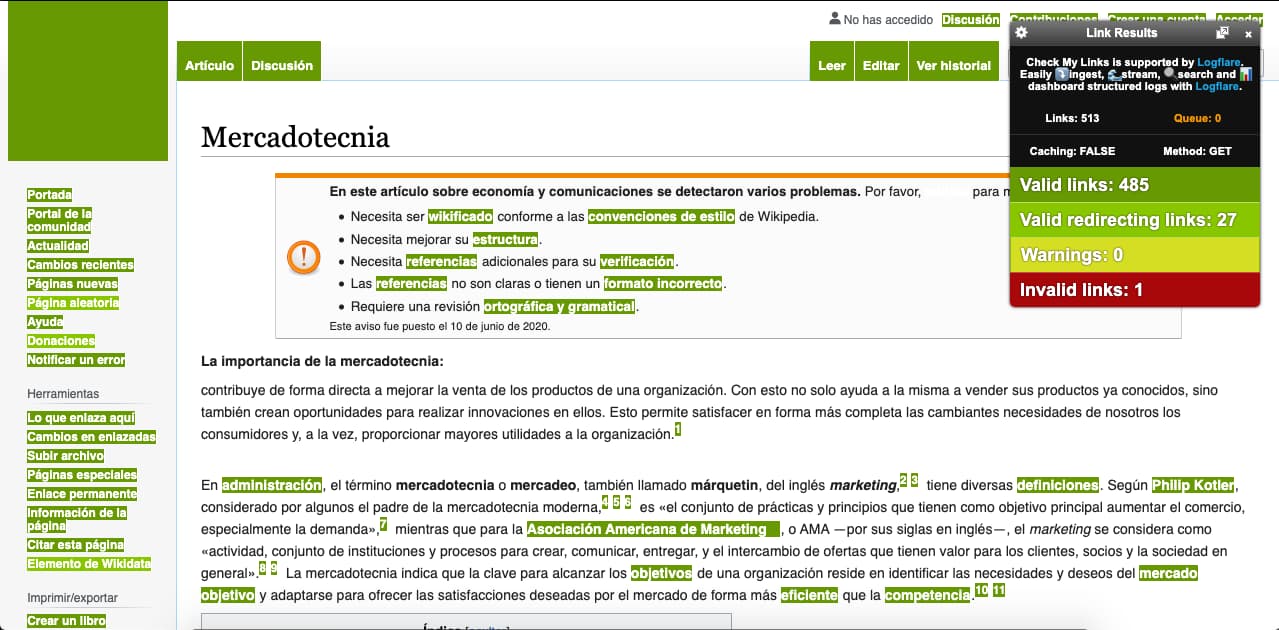The image size is (1279, 630).
Task: Open the Link Results settings gear
Action: coord(1021,33)
